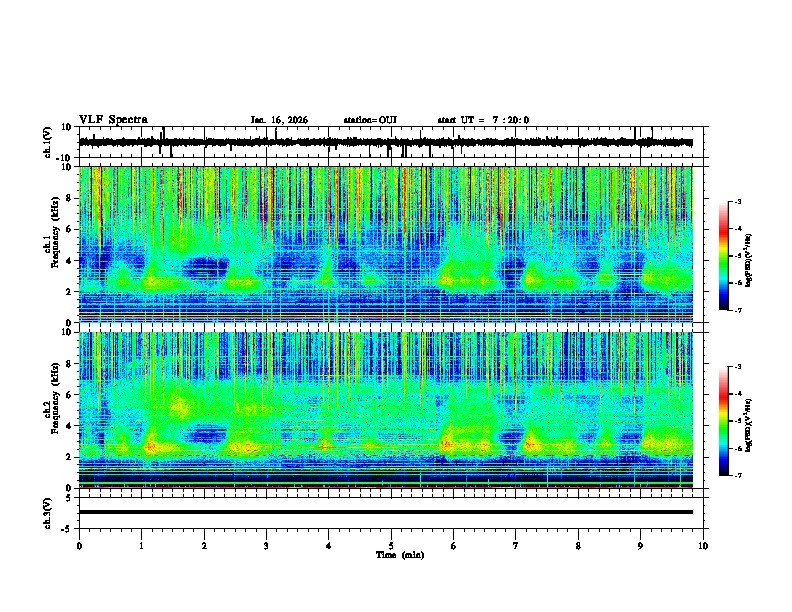Click the ch.1 waveform voltage trace panel
Screen dimensions: 792x612
[391, 142]
